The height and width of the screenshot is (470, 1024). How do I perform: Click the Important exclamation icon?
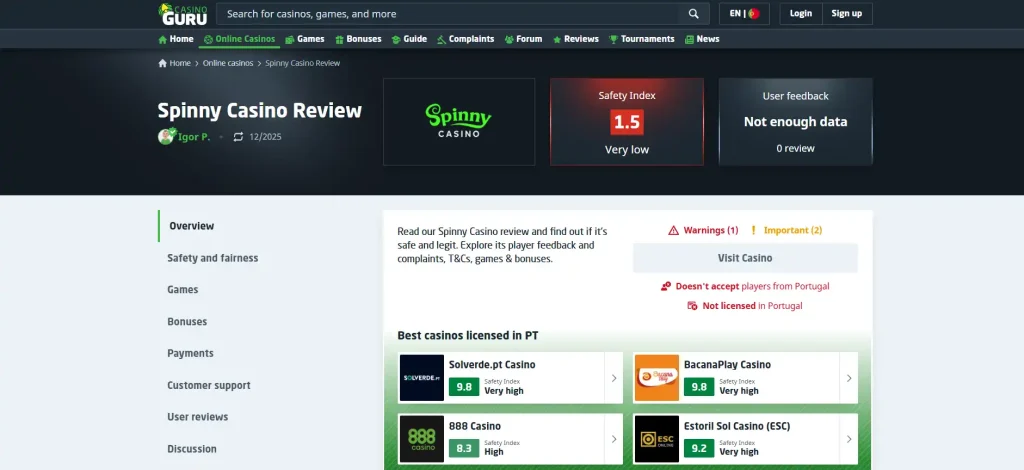(x=753, y=230)
